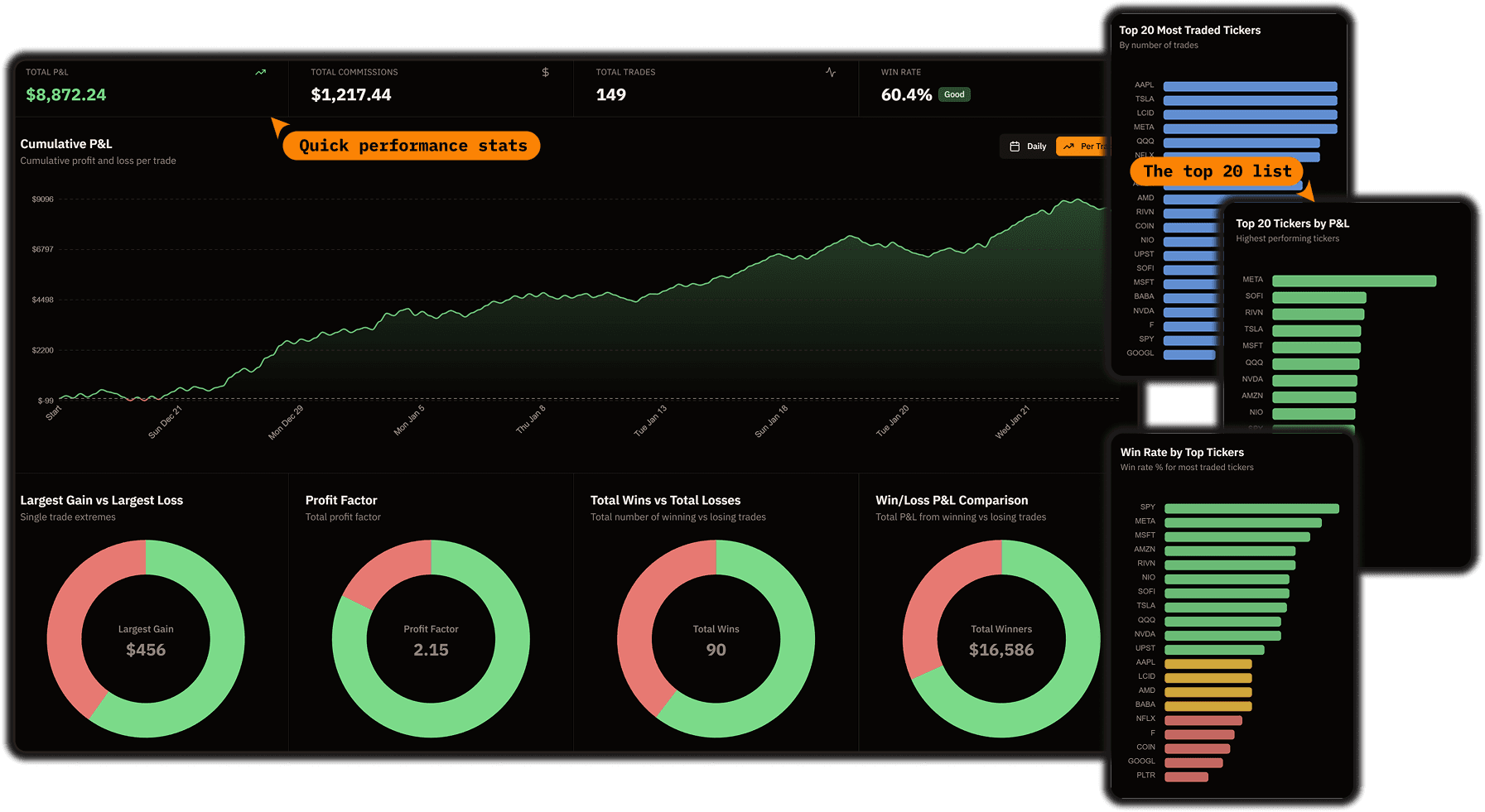Image resolution: width=1485 pixels, height=812 pixels.
Task: Expand the Top 20 list callout
Action: point(1216,171)
